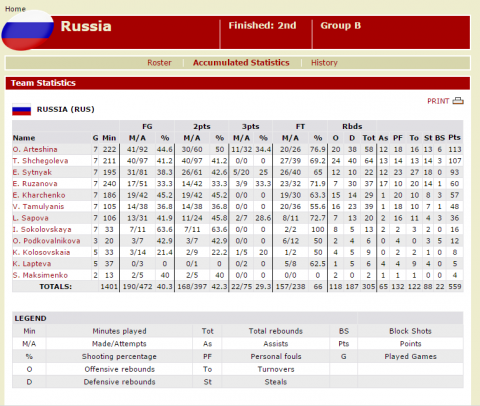View L. Sapova's player page

coord(31,218)
